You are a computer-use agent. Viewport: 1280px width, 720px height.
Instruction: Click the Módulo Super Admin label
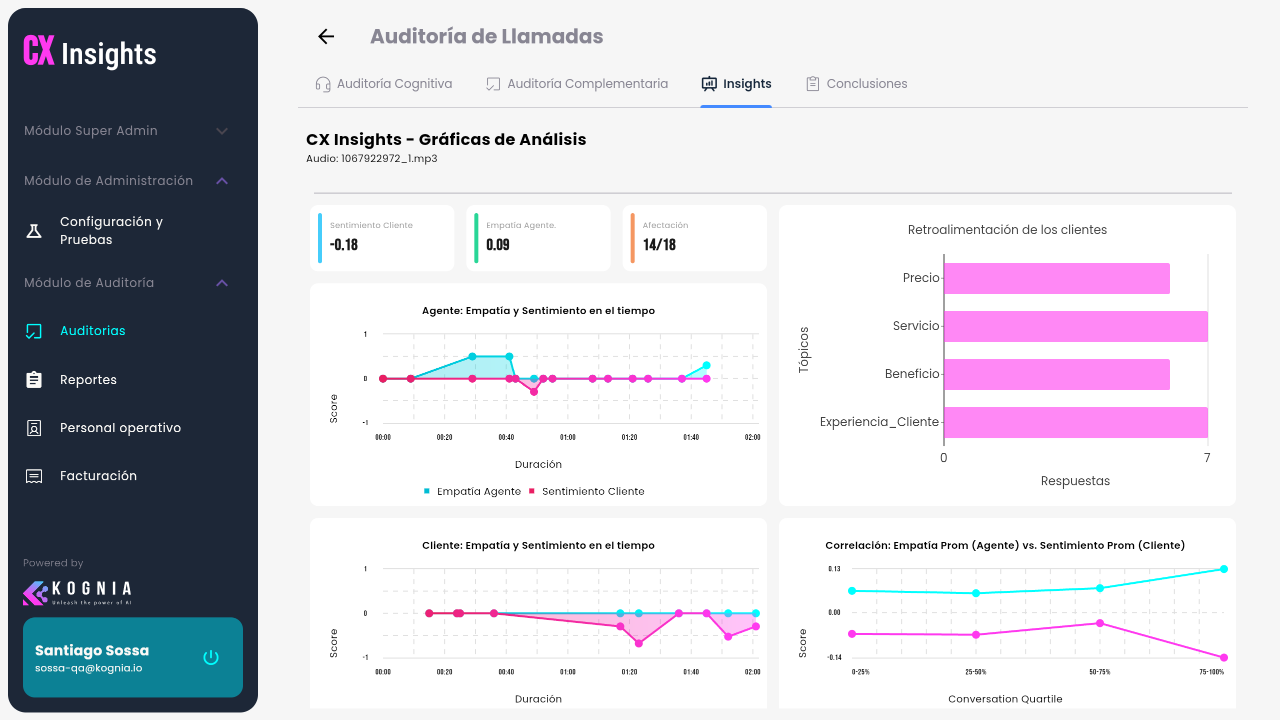click(91, 131)
